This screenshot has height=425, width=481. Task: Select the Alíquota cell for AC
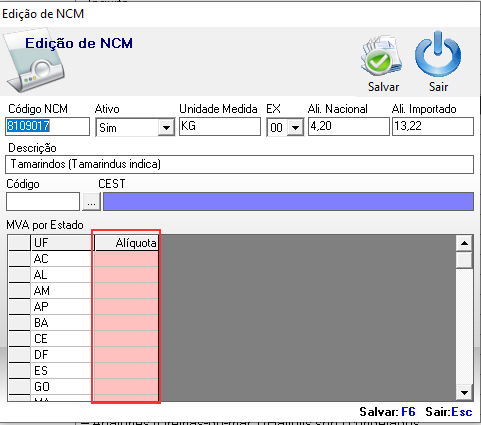pyautogui.click(x=126, y=259)
